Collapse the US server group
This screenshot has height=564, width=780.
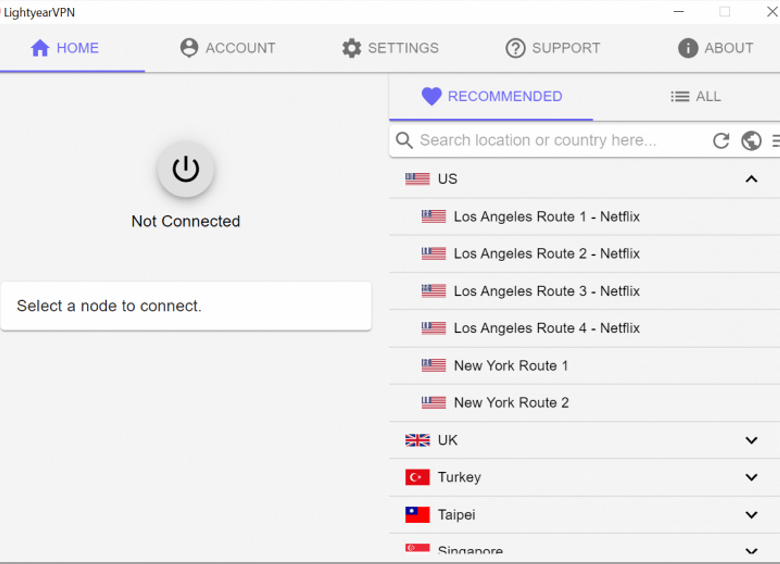[x=751, y=179]
